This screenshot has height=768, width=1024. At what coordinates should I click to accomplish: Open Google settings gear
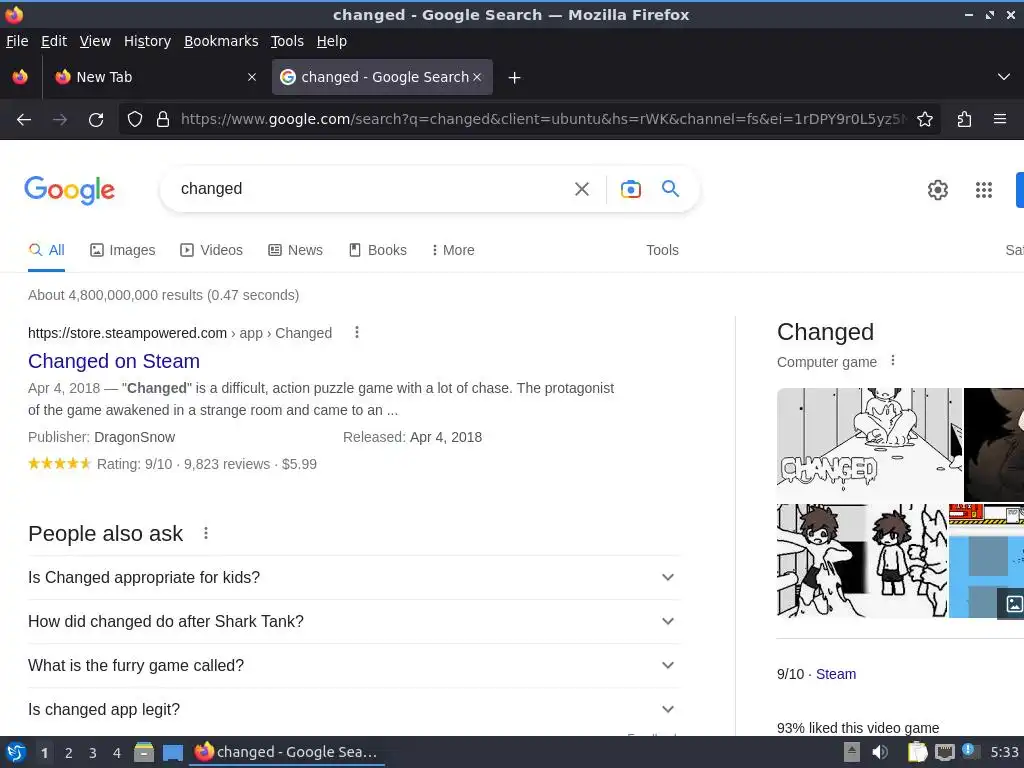click(x=938, y=190)
